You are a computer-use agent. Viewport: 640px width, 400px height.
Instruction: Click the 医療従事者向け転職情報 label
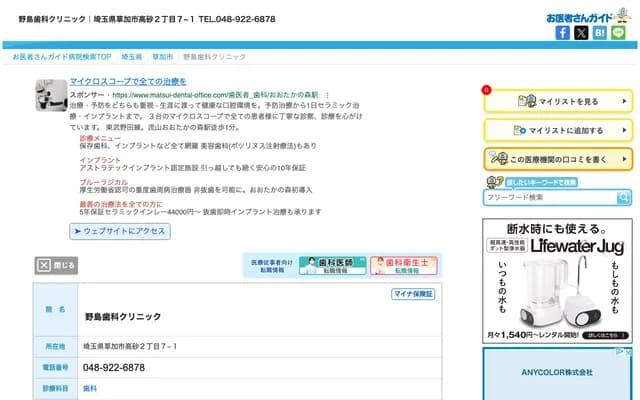(x=272, y=266)
